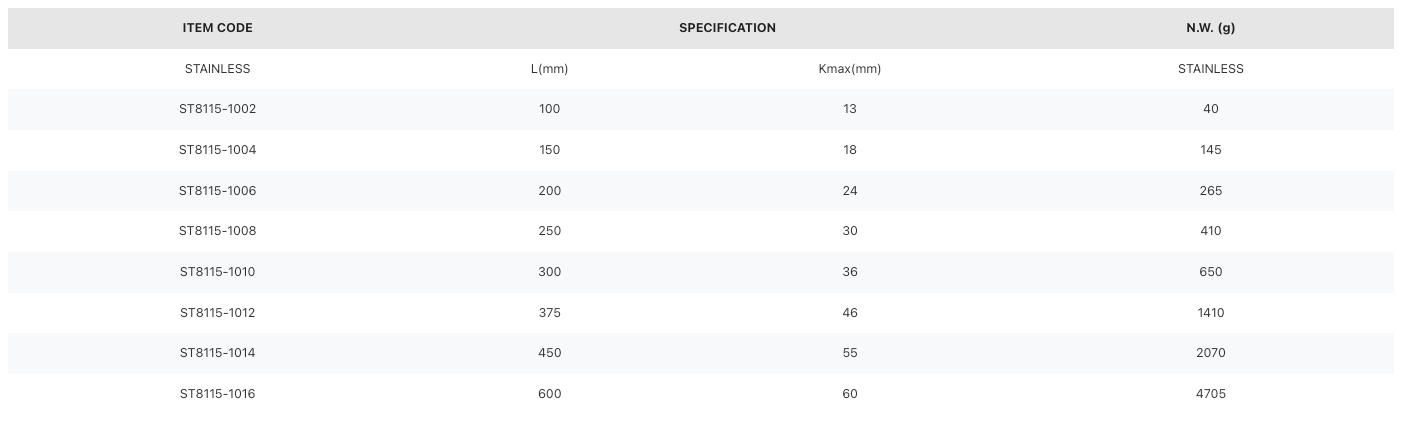
Task: Click the 600 length value
Action: [x=549, y=394]
